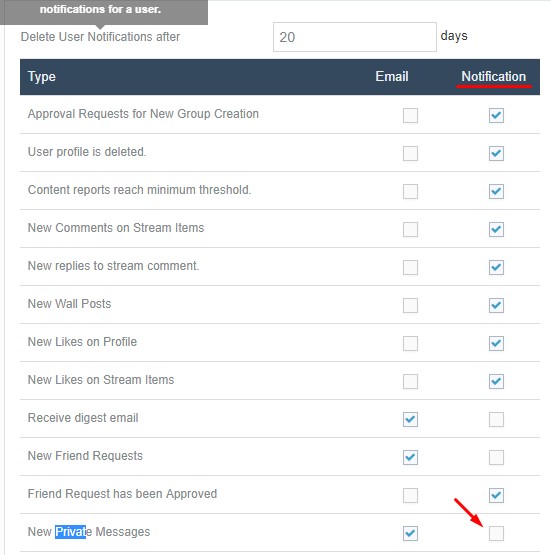Check Email for Content reports reach minimum threshold

[410, 191]
